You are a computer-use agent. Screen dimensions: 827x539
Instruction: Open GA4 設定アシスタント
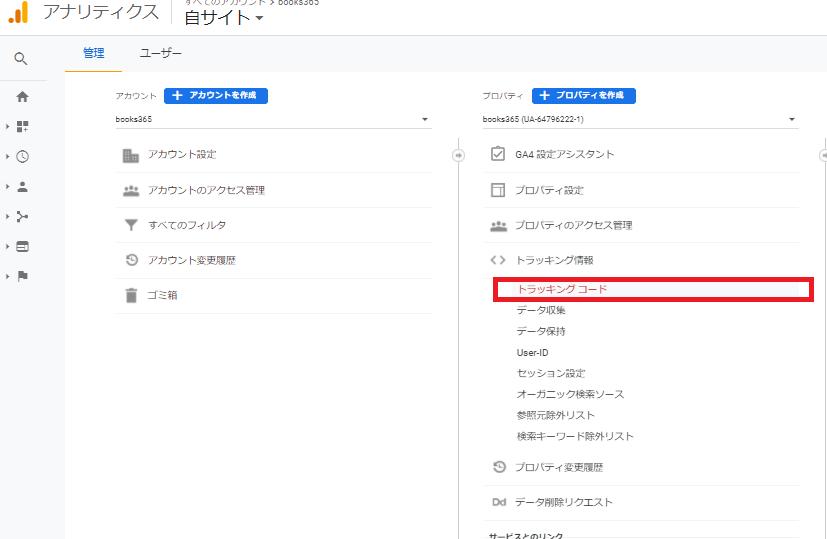[564, 155]
